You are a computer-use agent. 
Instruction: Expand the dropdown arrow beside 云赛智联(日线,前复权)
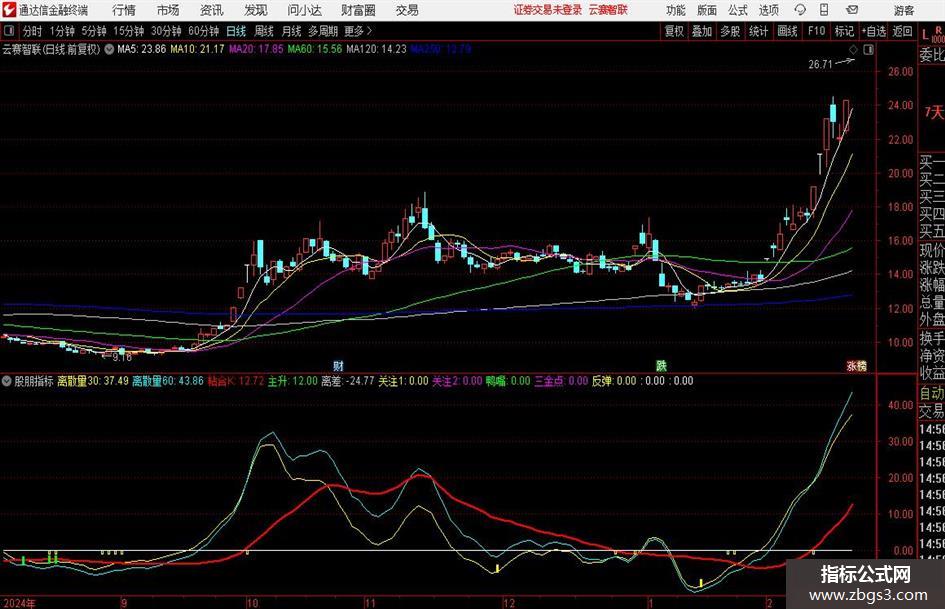click(x=109, y=49)
